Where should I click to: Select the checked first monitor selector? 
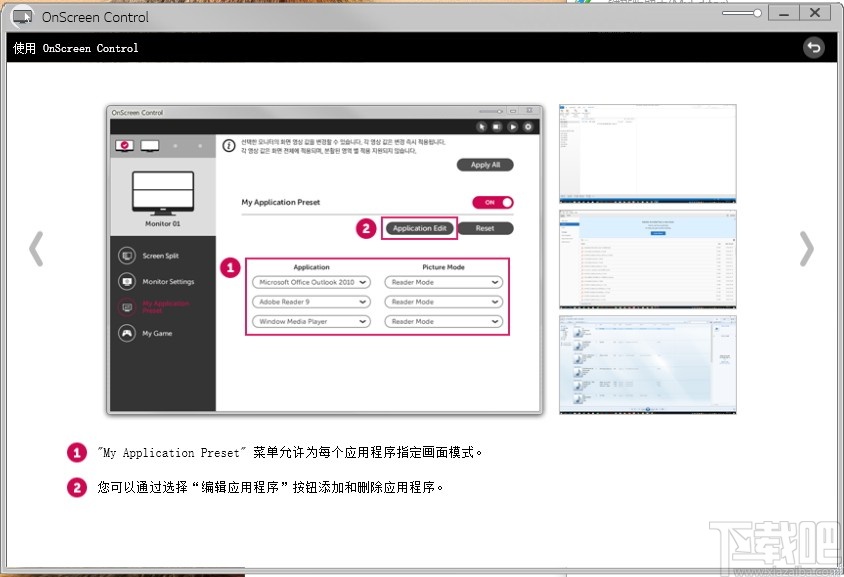pyautogui.click(x=123, y=143)
